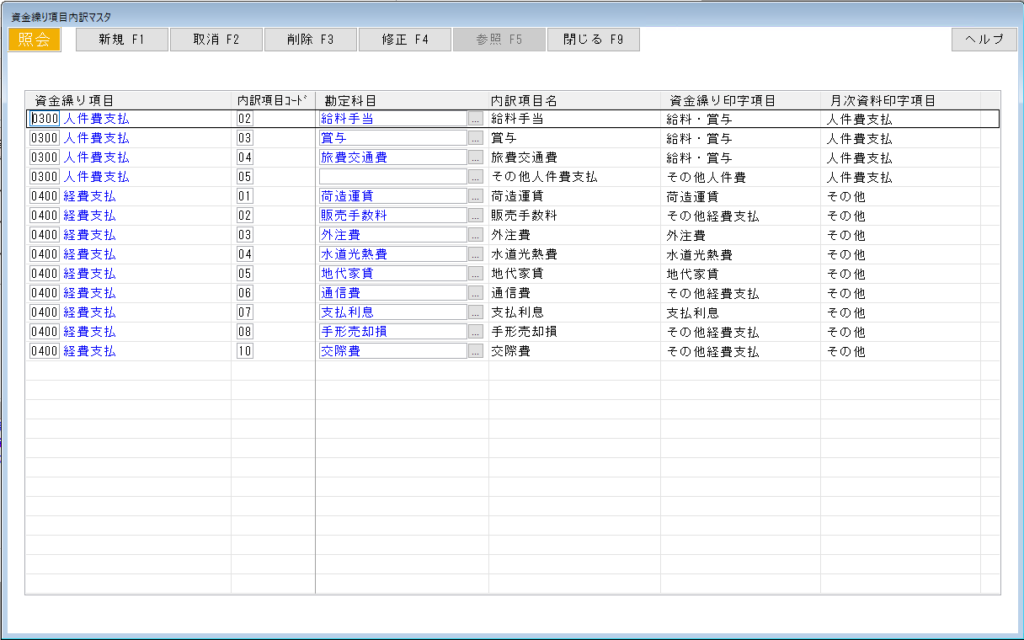Click the 照会 mode indicator
1024x640 pixels.
35,39
